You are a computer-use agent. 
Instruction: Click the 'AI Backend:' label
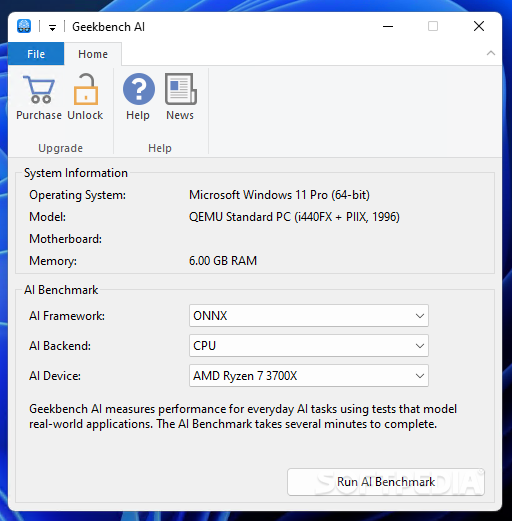pyautogui.click(x=60, y=346)
